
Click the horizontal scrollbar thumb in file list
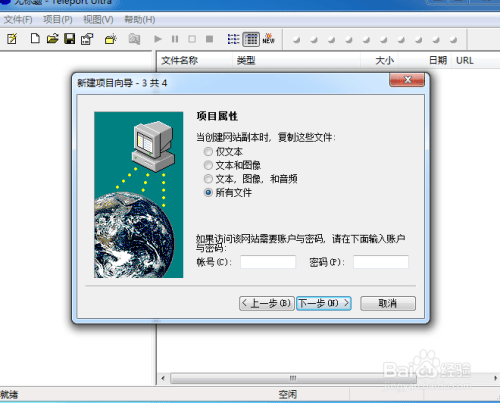(x=293, y=378)
